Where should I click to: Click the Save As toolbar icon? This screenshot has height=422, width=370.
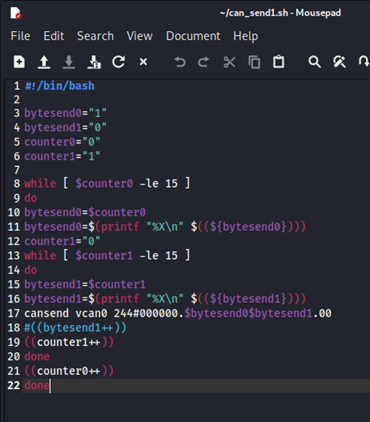pyautogui.click(x=94, y=62)
